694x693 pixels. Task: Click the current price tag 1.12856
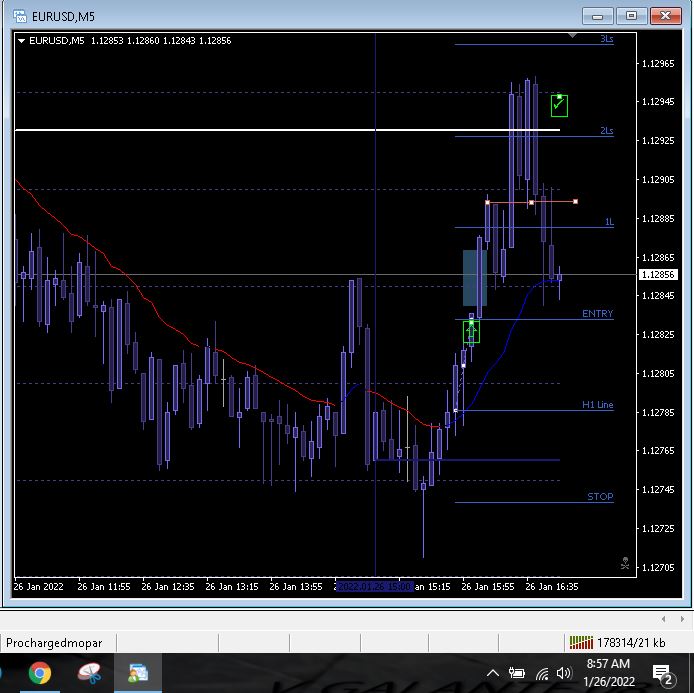(658, 274)
